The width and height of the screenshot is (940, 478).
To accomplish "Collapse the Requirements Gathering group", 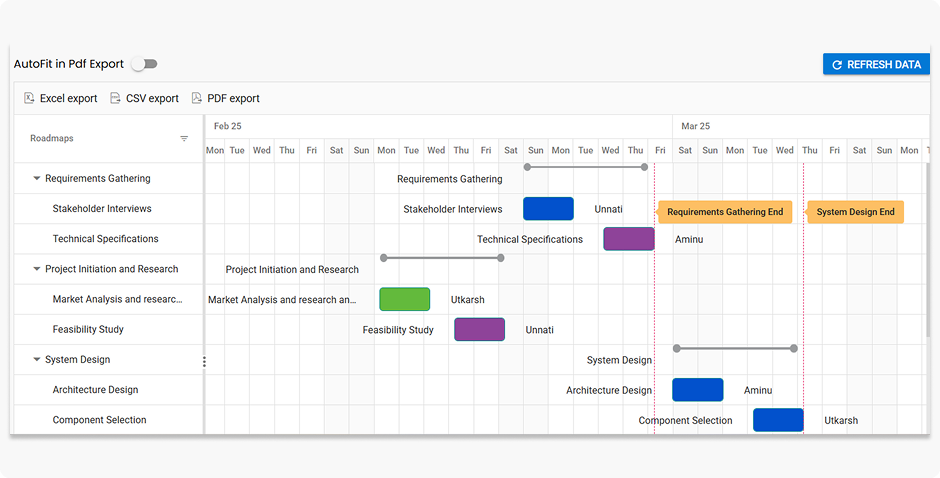I will pos(37,179).
